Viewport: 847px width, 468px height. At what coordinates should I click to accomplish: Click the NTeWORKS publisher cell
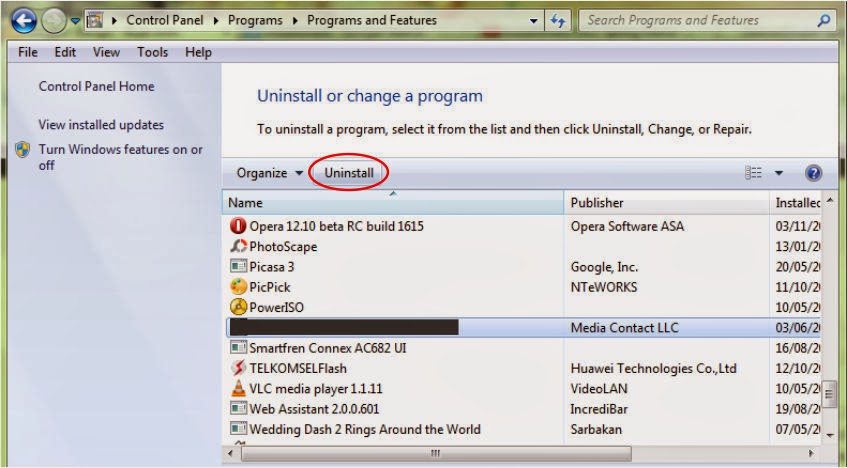pos(603,287)
